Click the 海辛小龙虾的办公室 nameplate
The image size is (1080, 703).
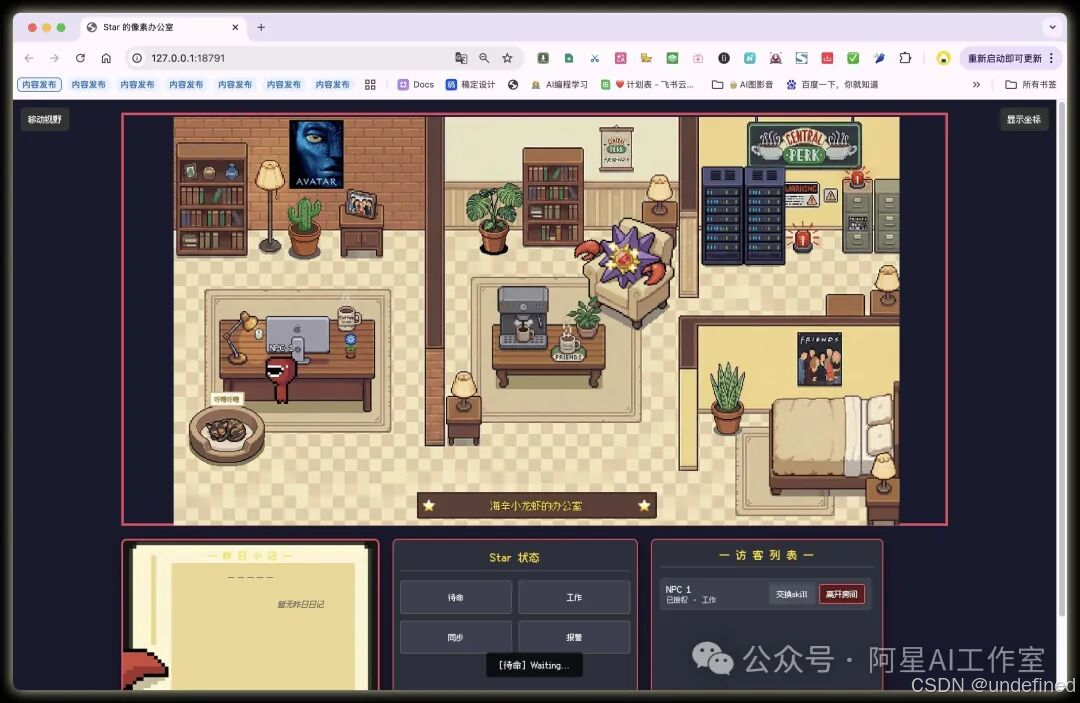(x=537, y=505)
